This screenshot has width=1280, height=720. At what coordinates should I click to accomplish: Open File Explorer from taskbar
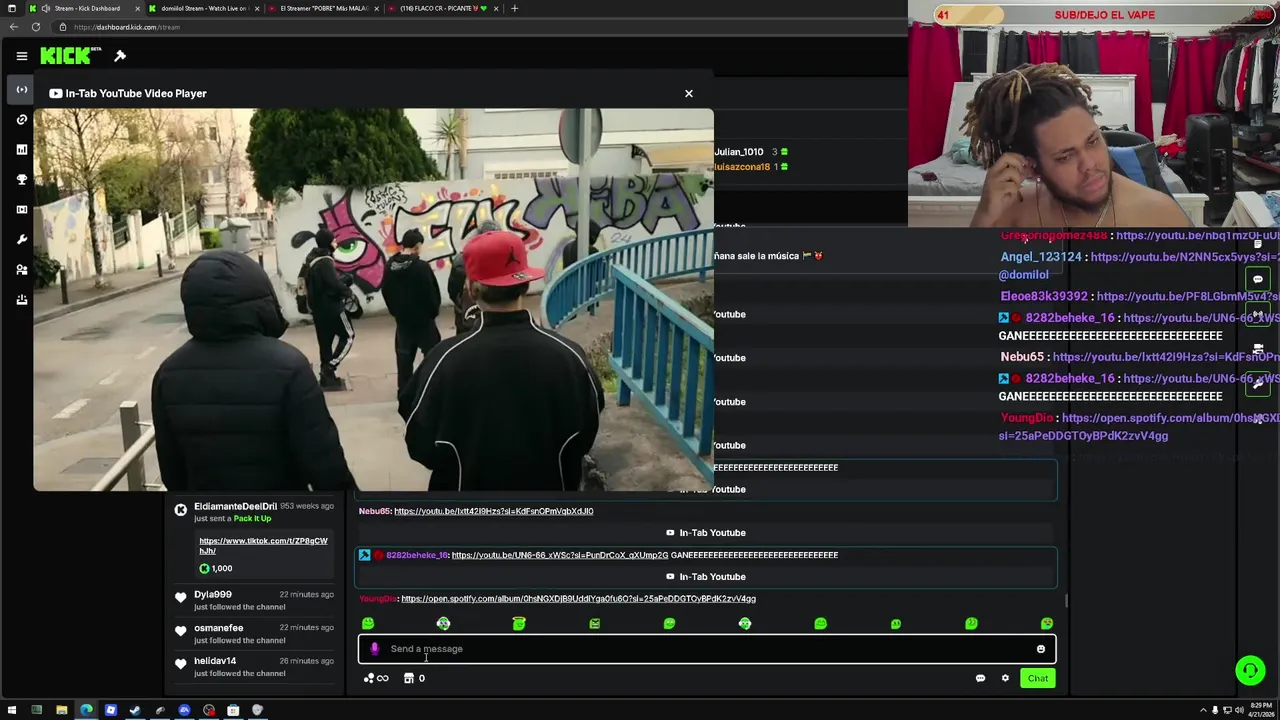pyautogui.click(x=61, y=710)
